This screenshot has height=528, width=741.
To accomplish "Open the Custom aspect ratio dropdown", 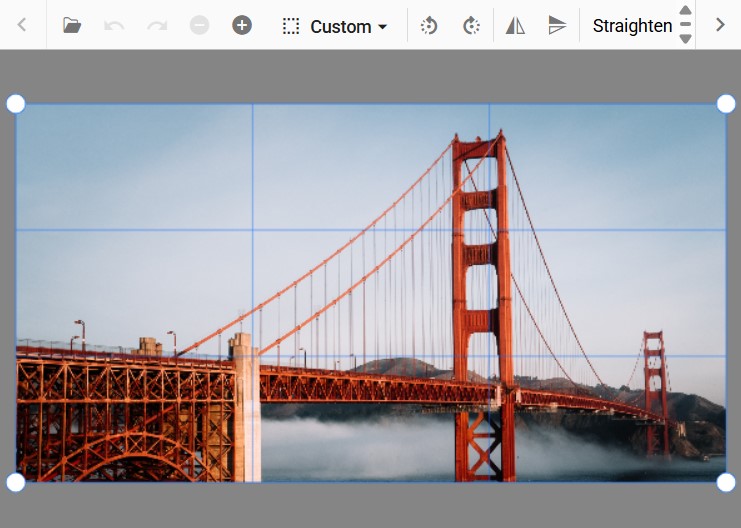I will 349,26.
